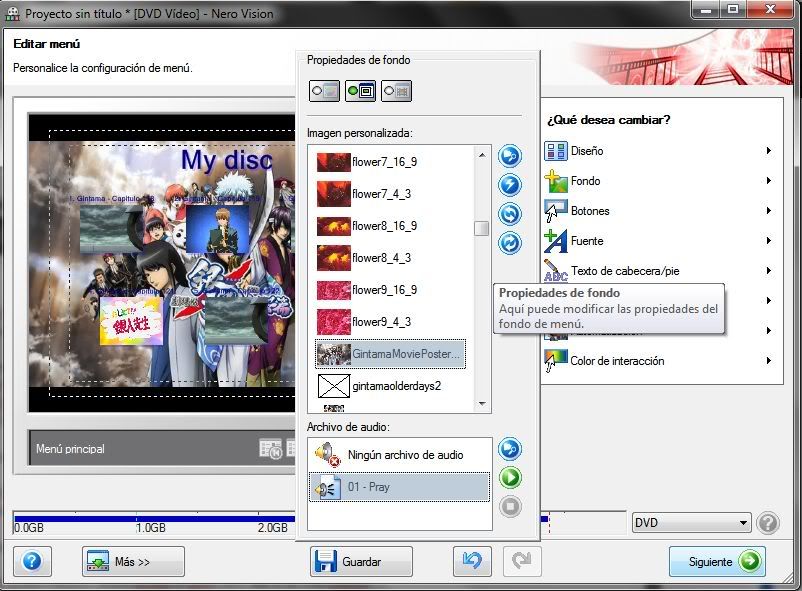Expand arrow next to Fuente

pos(768,240)
